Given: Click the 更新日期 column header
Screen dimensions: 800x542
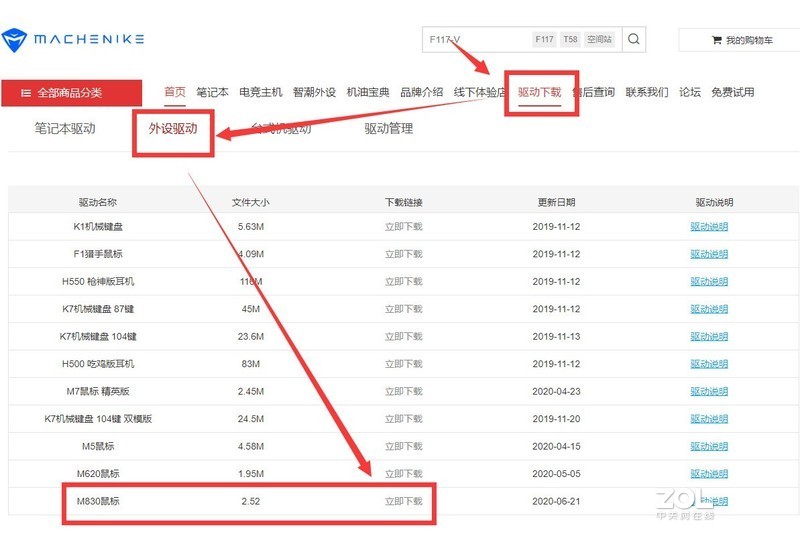Looking at the screenshot, I should (556, 203).
